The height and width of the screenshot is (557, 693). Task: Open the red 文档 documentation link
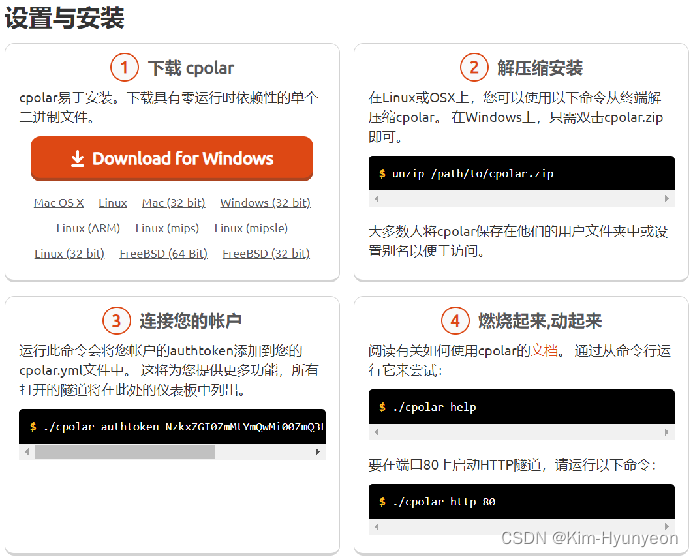pos(544,351)
